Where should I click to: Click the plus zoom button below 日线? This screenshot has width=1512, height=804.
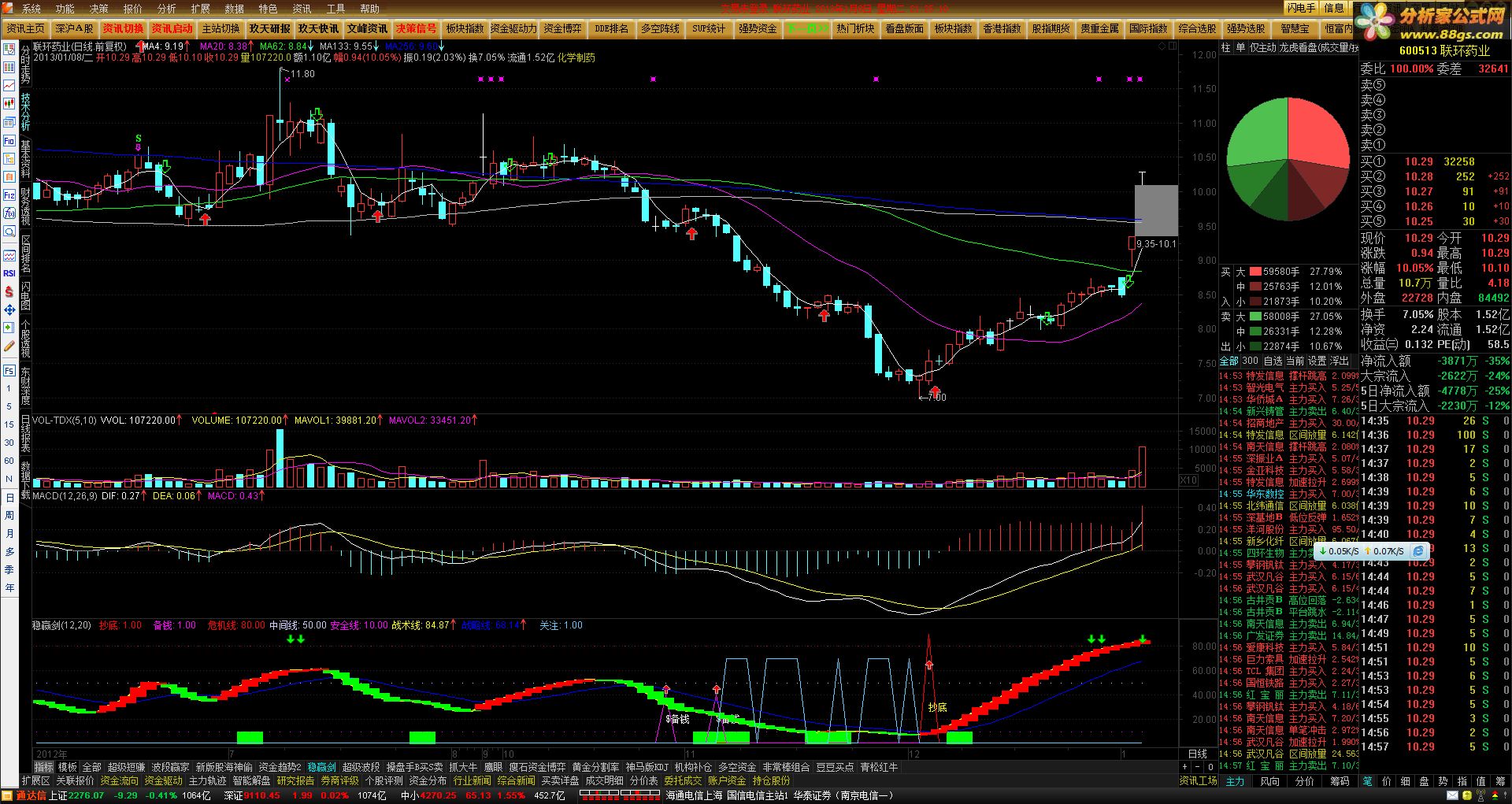1184,766
